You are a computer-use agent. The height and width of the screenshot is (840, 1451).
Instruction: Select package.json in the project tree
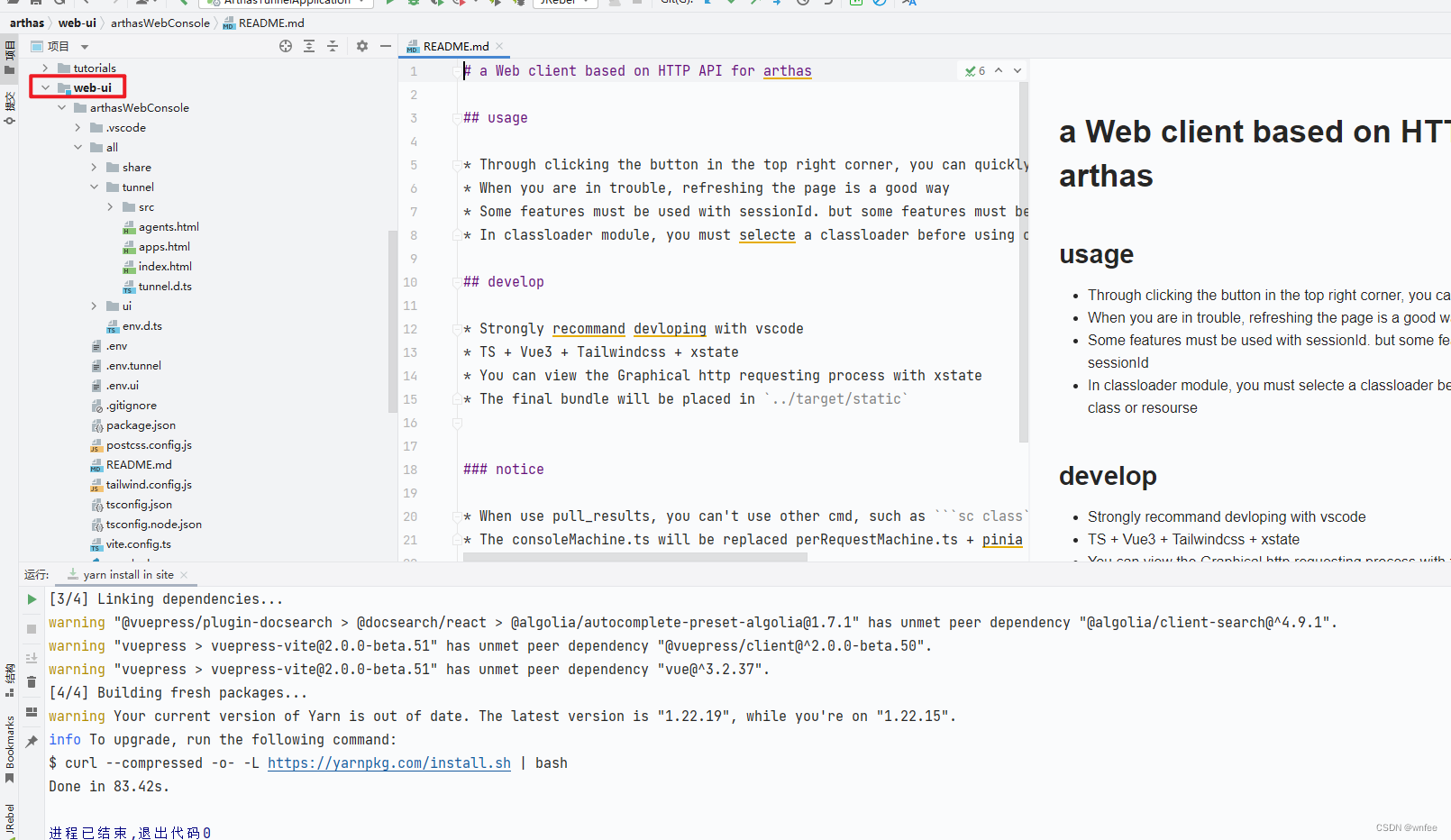pos(141,425)
